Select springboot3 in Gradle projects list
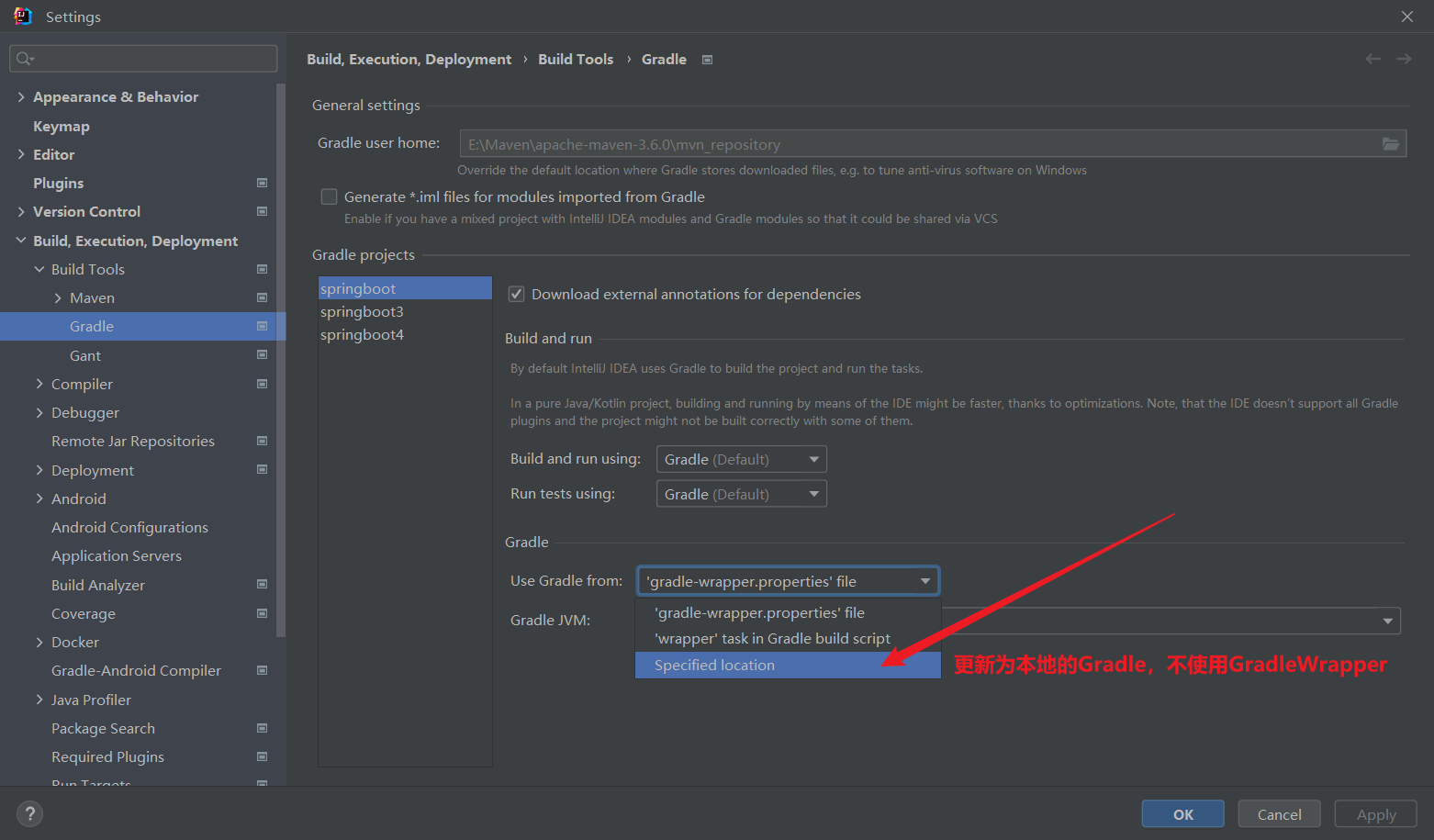Image resolution: width=1434 pixels, height=840 pixels. point(405,311)
